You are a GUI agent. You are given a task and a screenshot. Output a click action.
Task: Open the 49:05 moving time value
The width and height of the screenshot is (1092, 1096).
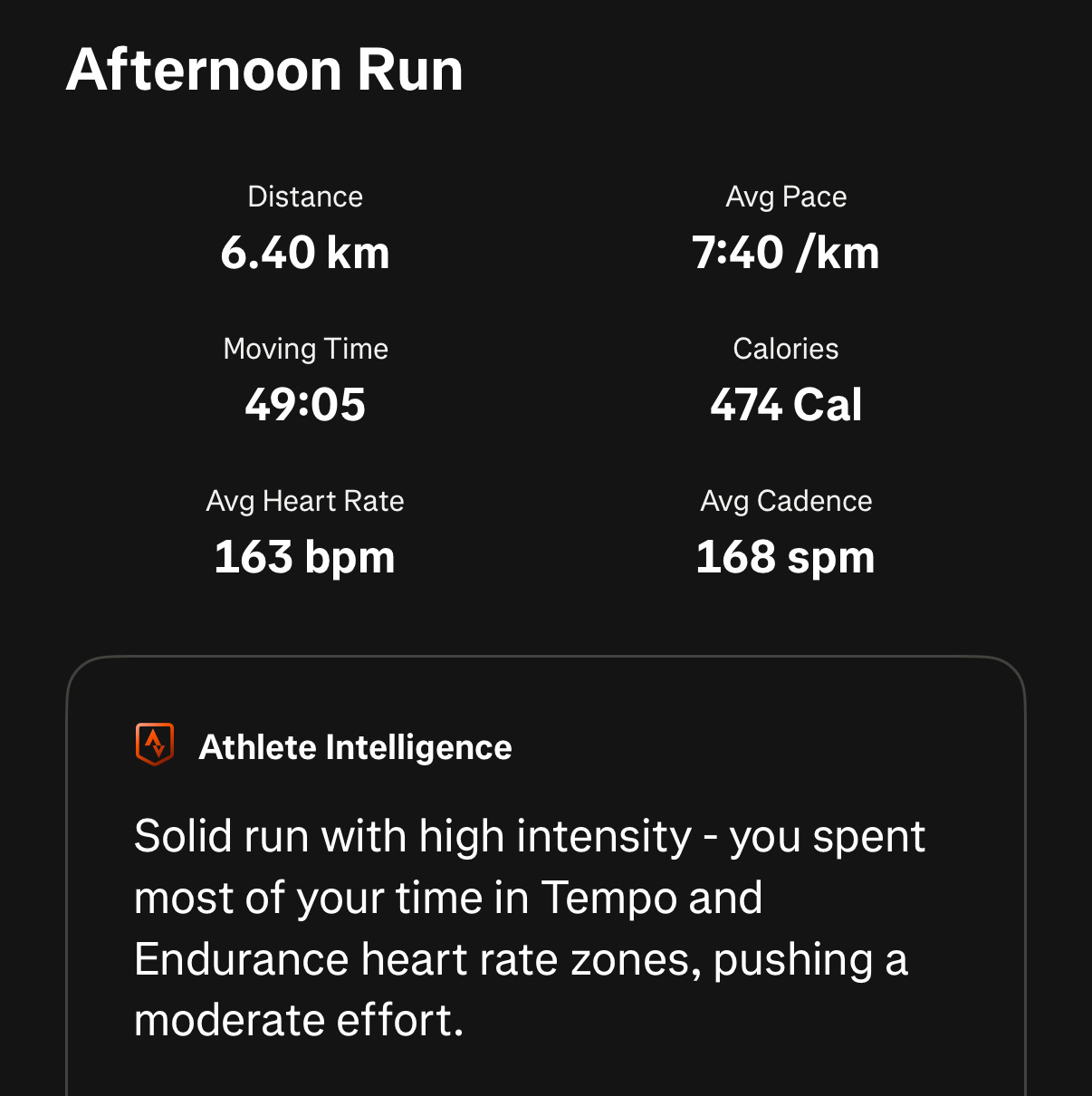tap(305, 405)
